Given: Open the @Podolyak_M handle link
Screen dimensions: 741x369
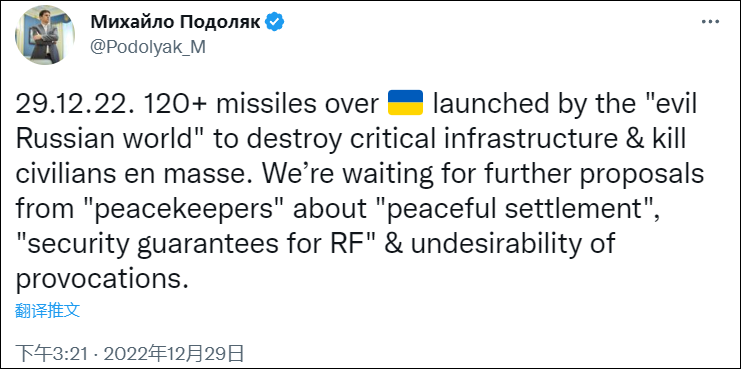Looking at the screenshot, I should tap(147, 47).
